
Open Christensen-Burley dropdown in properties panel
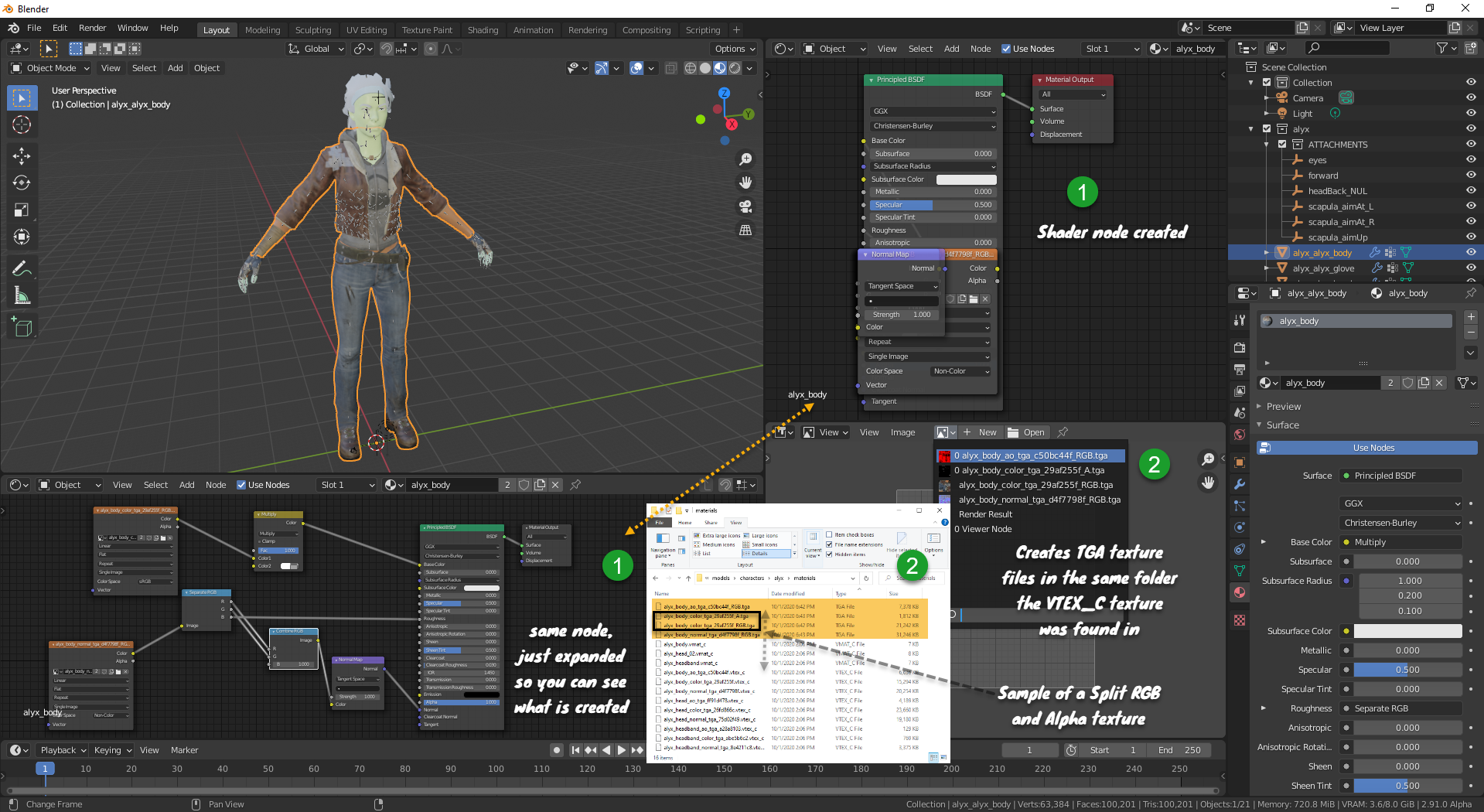(1401, 523)
